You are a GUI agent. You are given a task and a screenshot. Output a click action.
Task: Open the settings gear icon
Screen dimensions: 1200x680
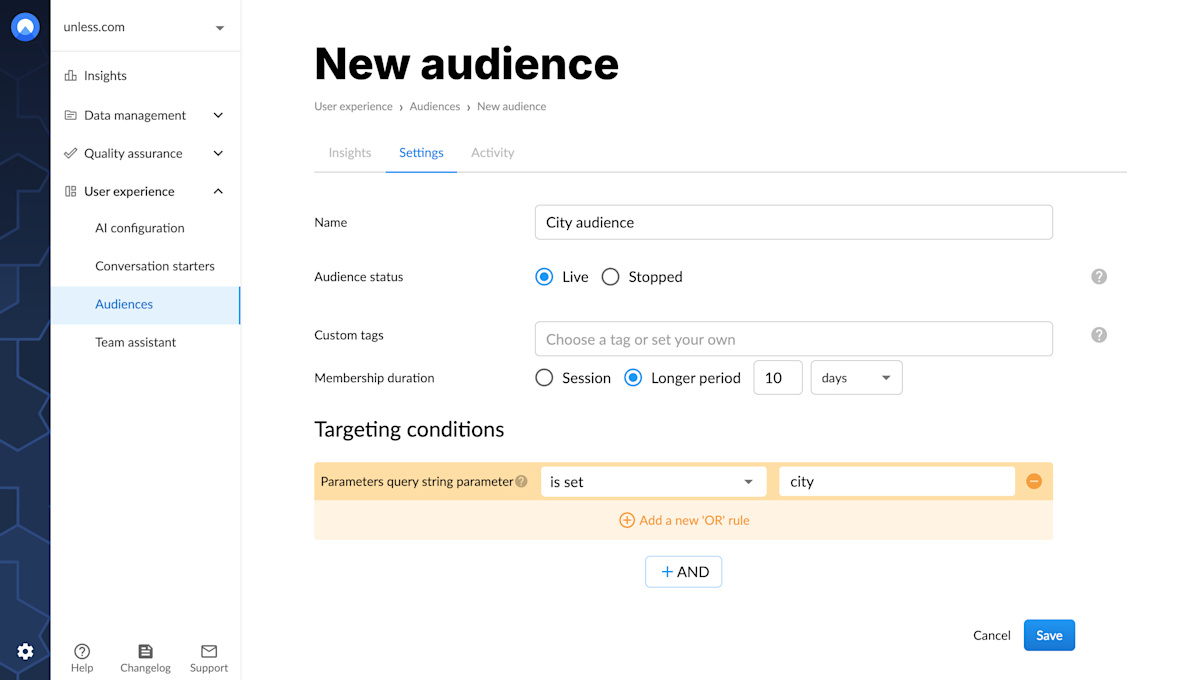(25, 652)
